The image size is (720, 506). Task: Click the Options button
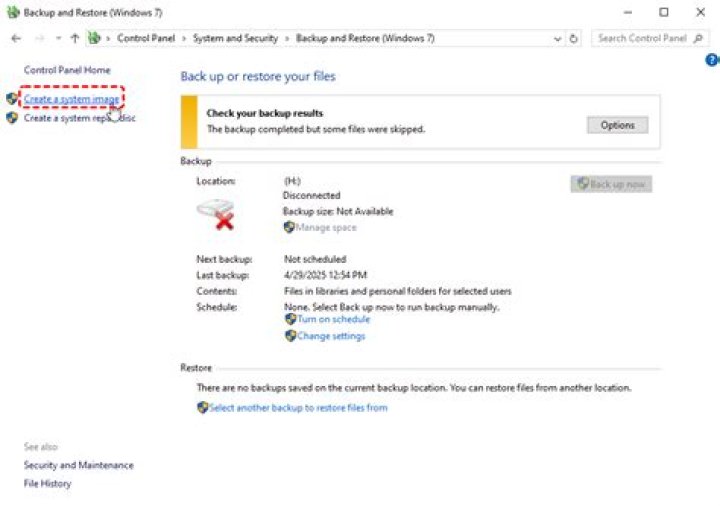click(x=618, y=125)
